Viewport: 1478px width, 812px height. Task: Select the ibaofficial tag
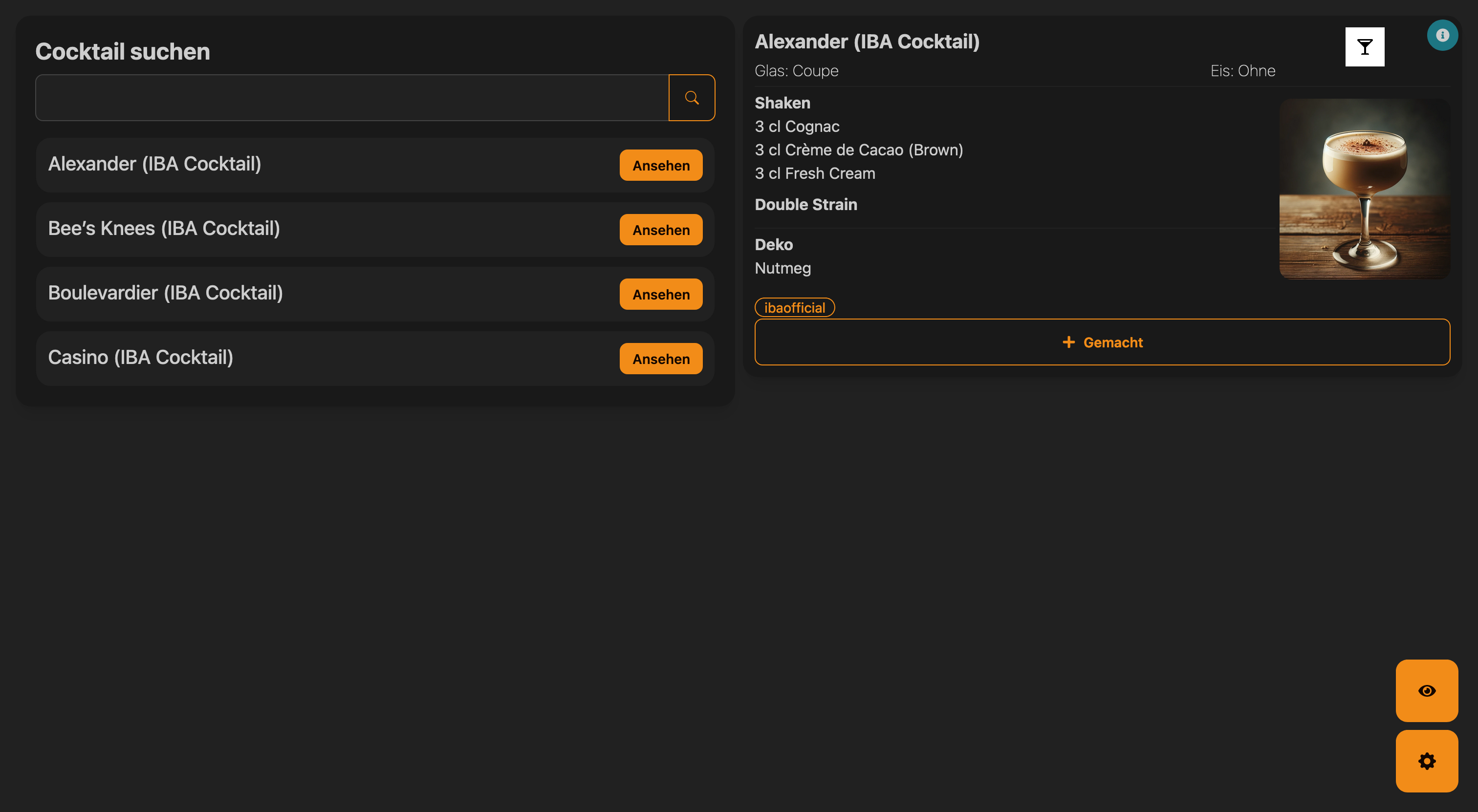pyautogui.click(x=794, y=308)
